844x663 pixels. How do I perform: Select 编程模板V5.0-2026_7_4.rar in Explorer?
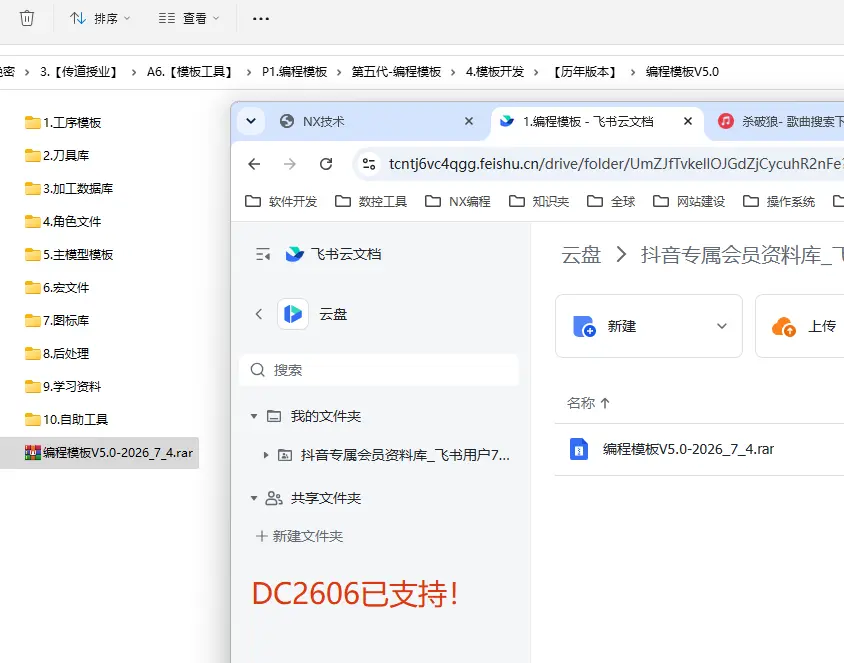99,453
